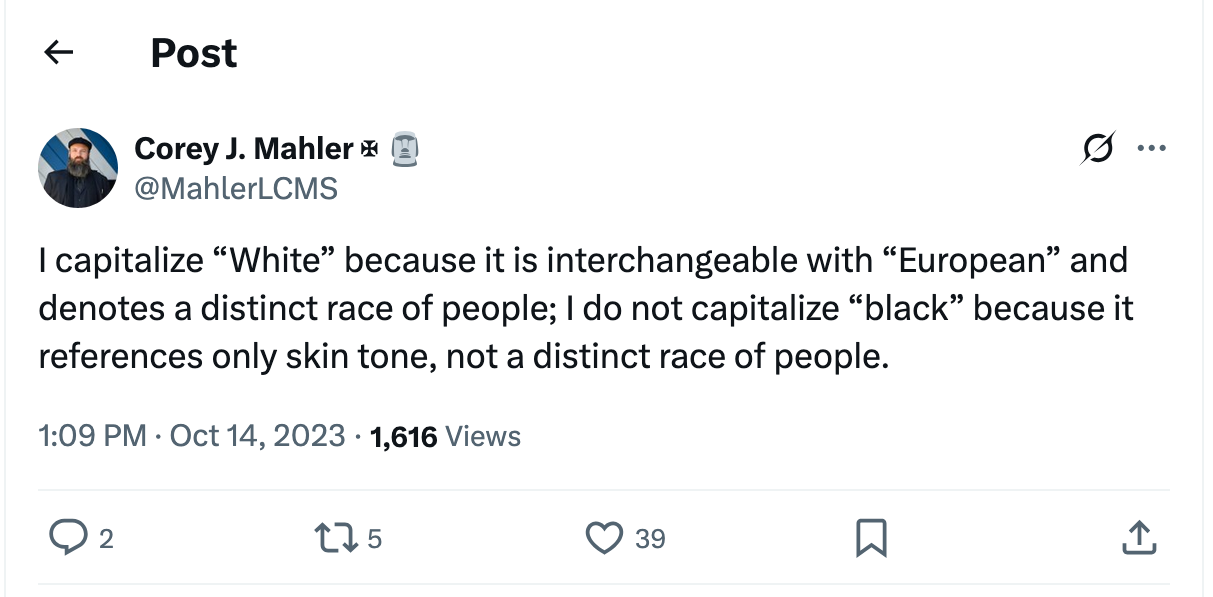Click the reply count of 2

106,540
